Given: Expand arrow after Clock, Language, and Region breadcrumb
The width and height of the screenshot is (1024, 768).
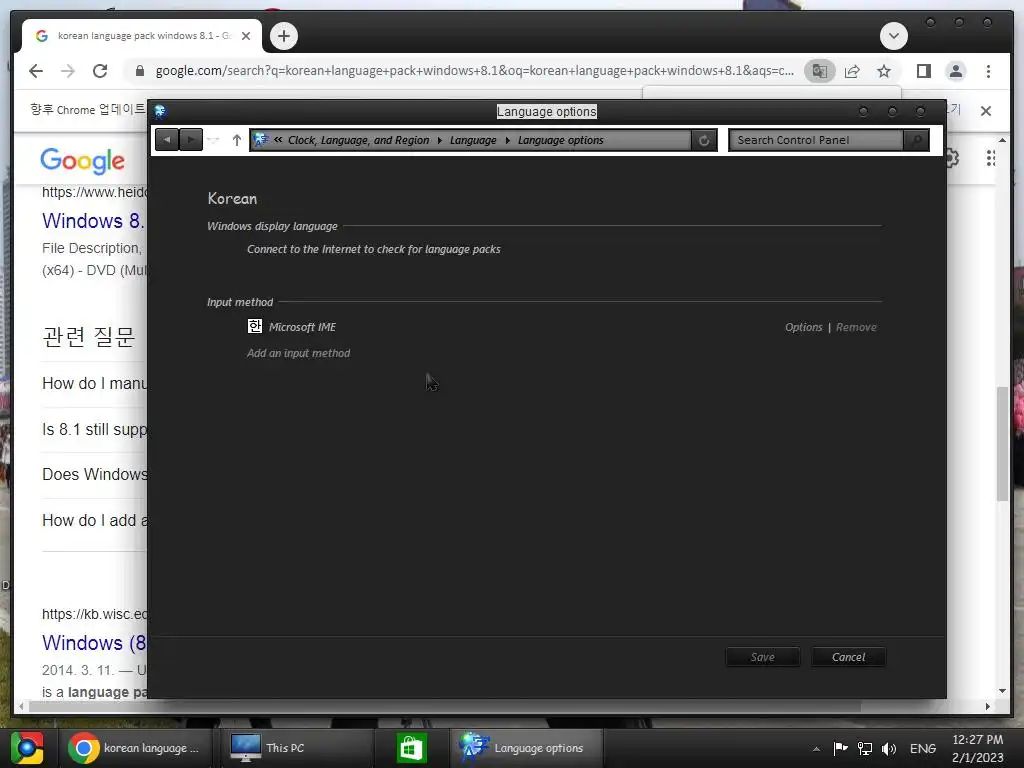Looking at the screenshot, I should (x=440, y=140).
